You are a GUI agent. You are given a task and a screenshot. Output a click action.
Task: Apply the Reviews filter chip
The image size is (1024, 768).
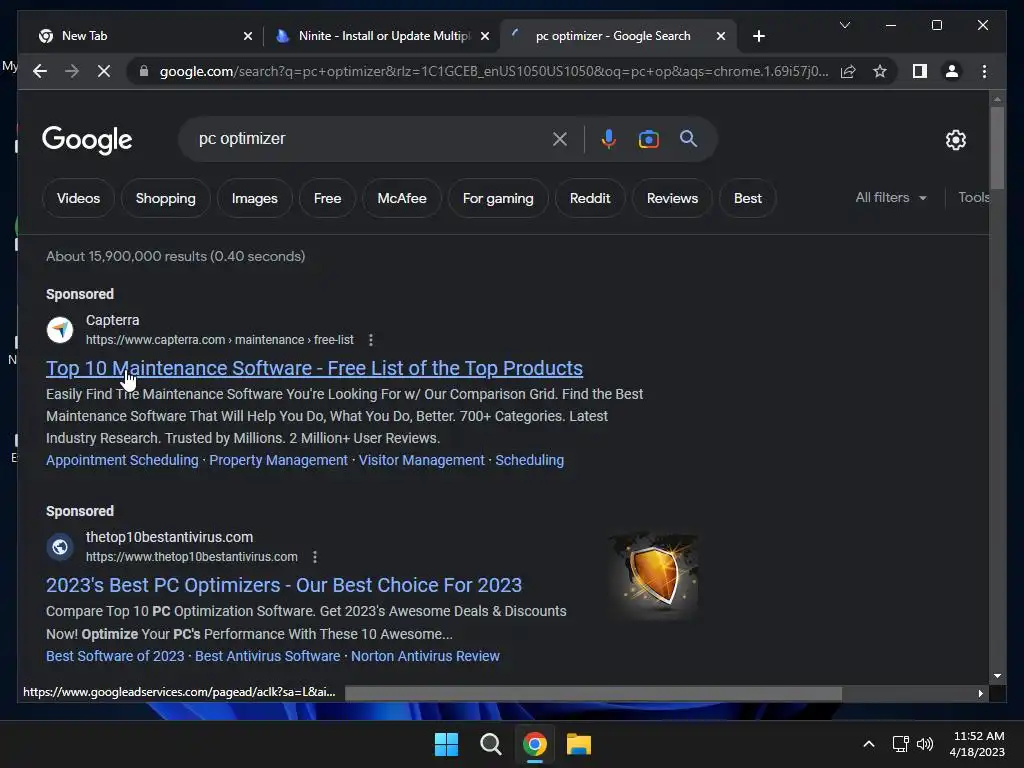(x=672, y=198)
